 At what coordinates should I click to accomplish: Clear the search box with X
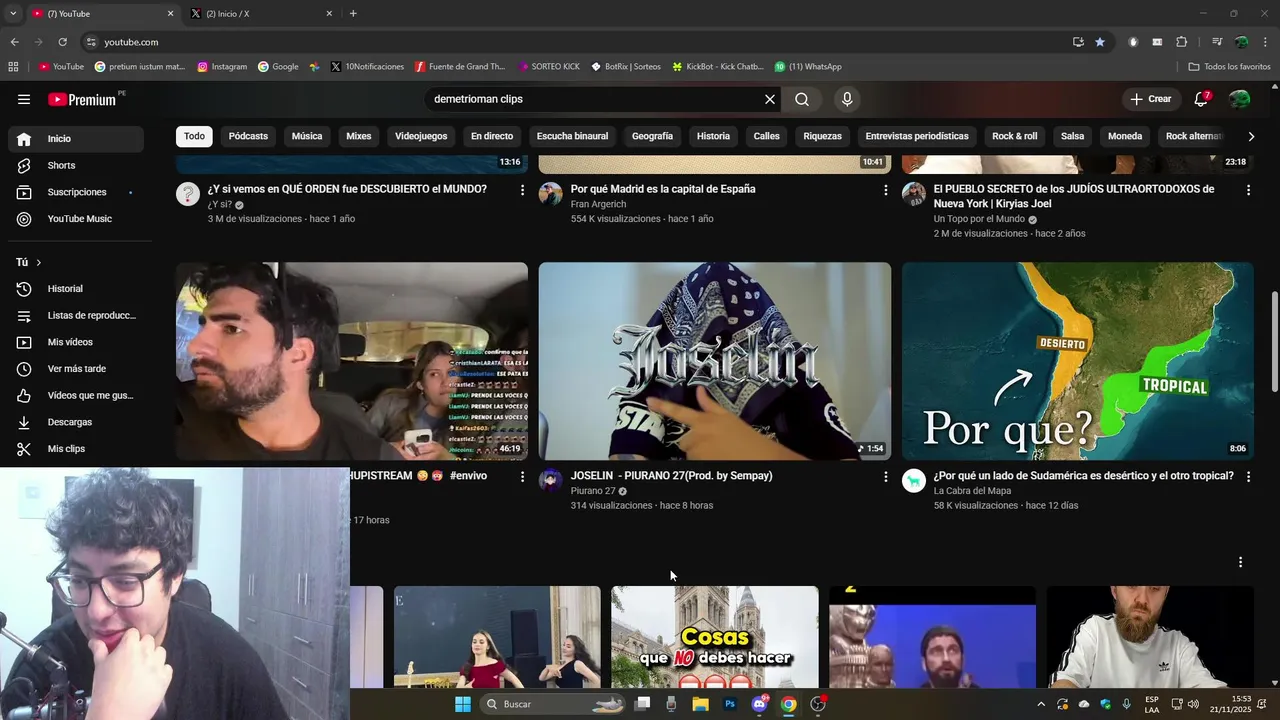[770, 99]
